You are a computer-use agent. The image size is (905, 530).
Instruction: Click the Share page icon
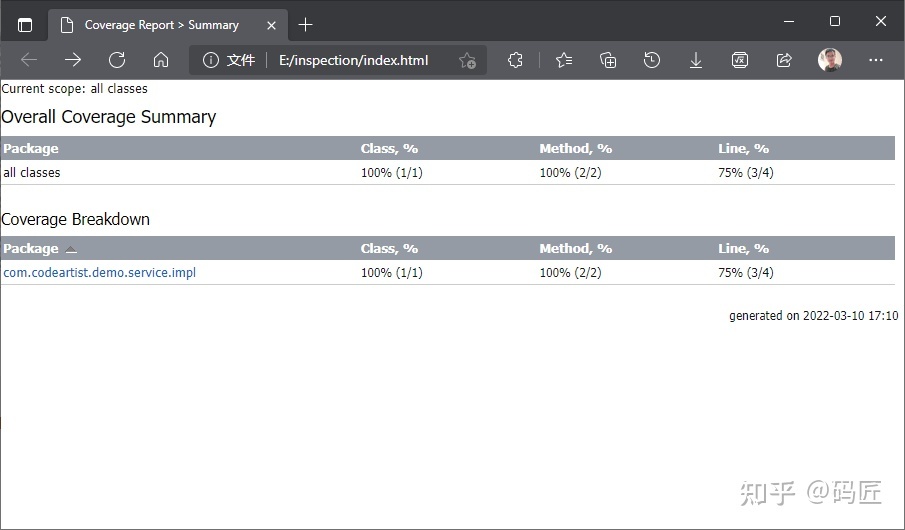[x=784, y=60]
